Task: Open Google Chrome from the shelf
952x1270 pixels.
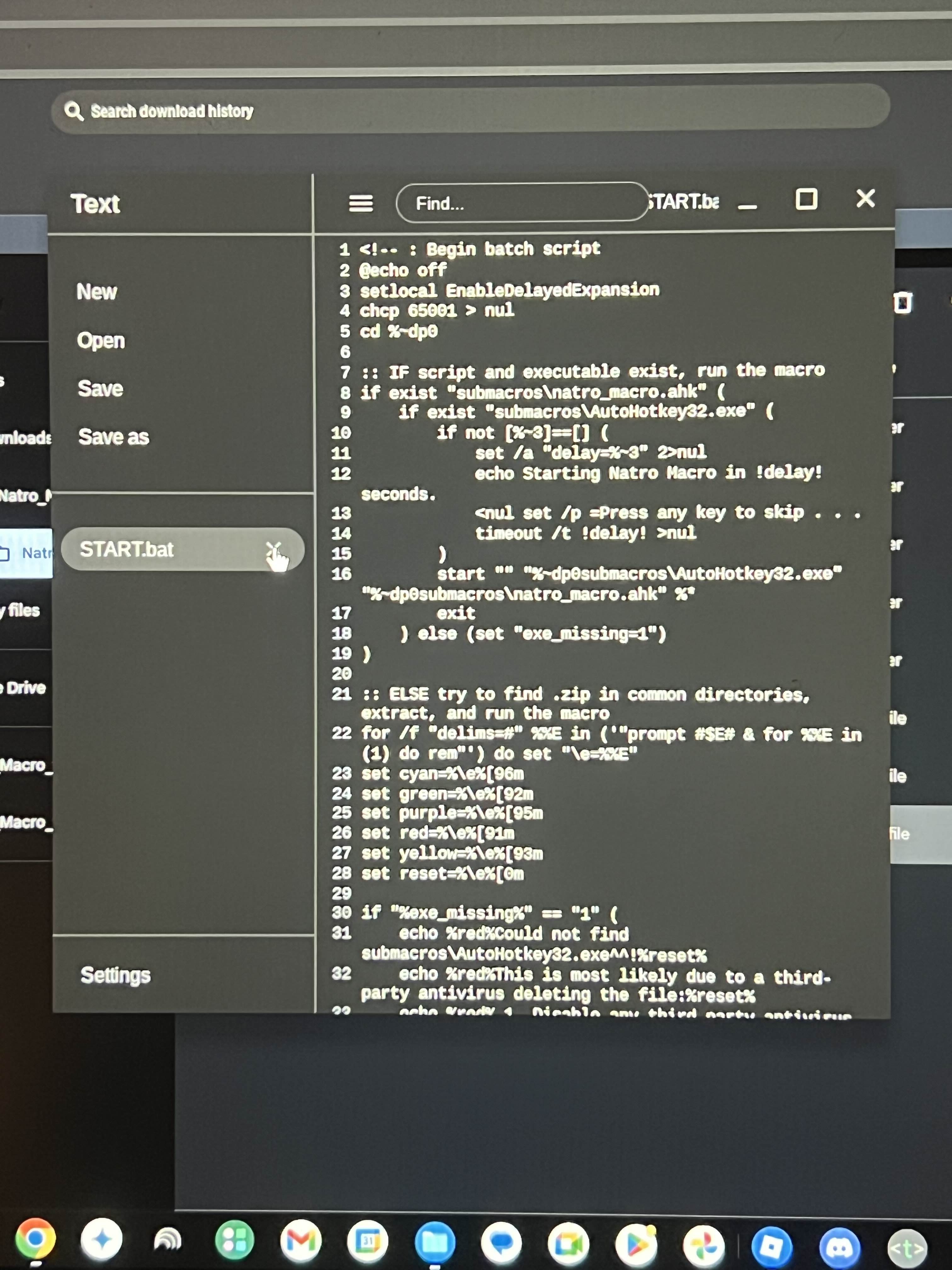Action: (x=36, y=1239)
